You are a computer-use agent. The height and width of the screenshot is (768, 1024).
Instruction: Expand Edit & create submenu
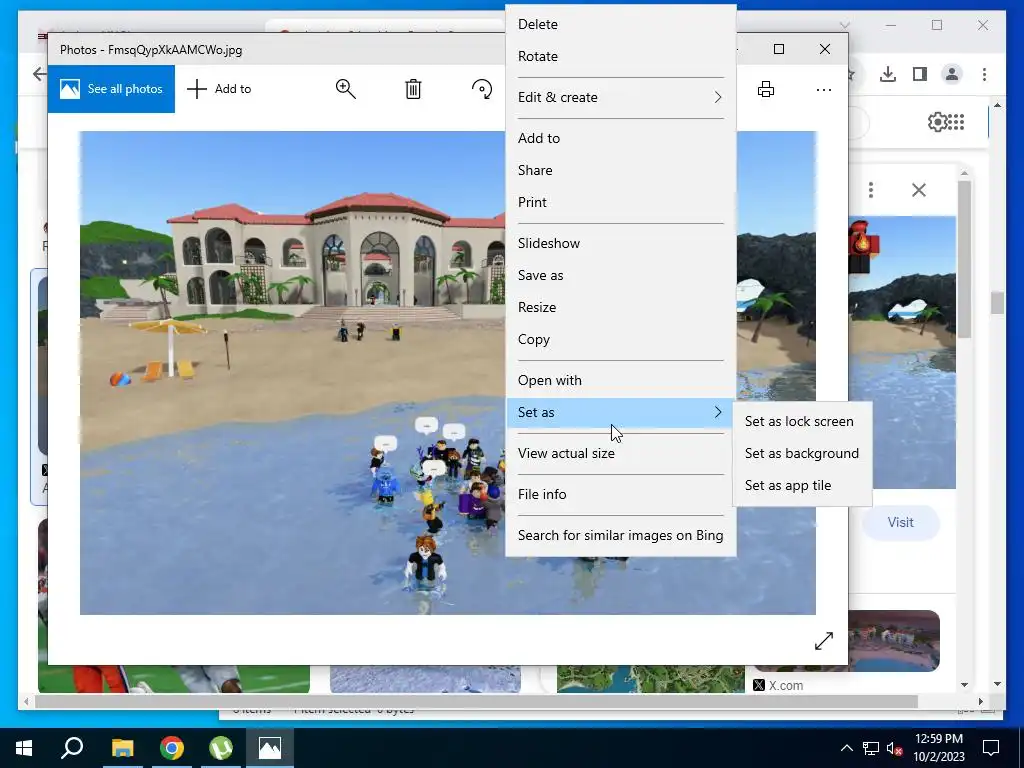pos(620,97)
